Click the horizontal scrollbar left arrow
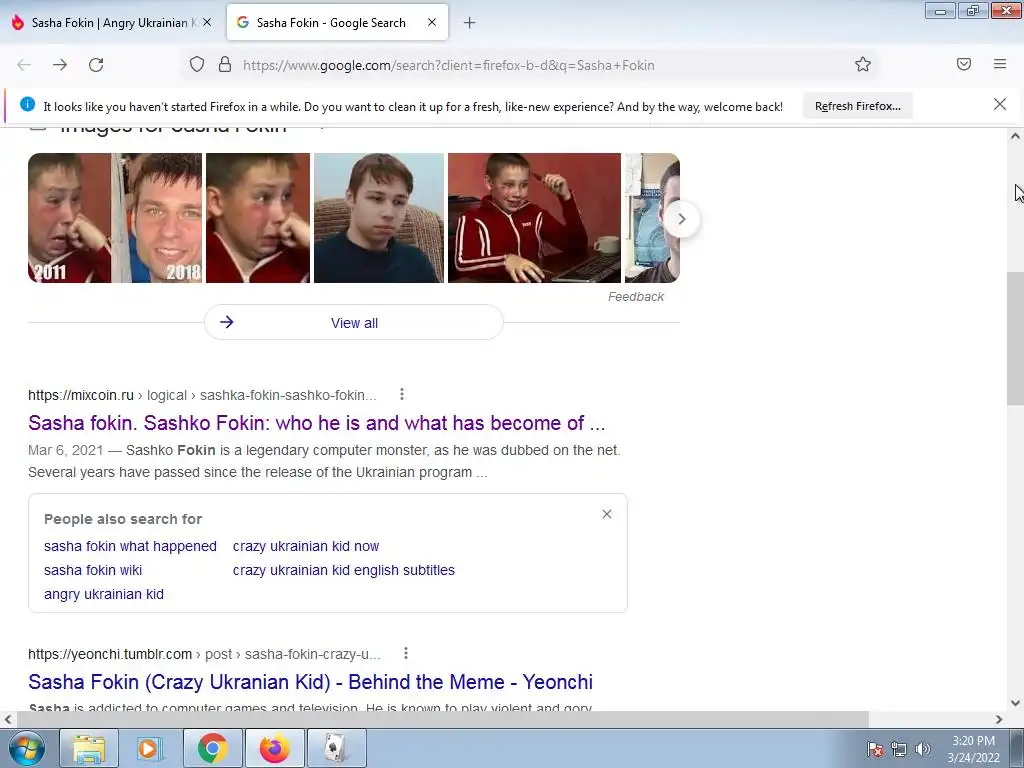This screenshot has height=768, width=1024. pos(7,719)
